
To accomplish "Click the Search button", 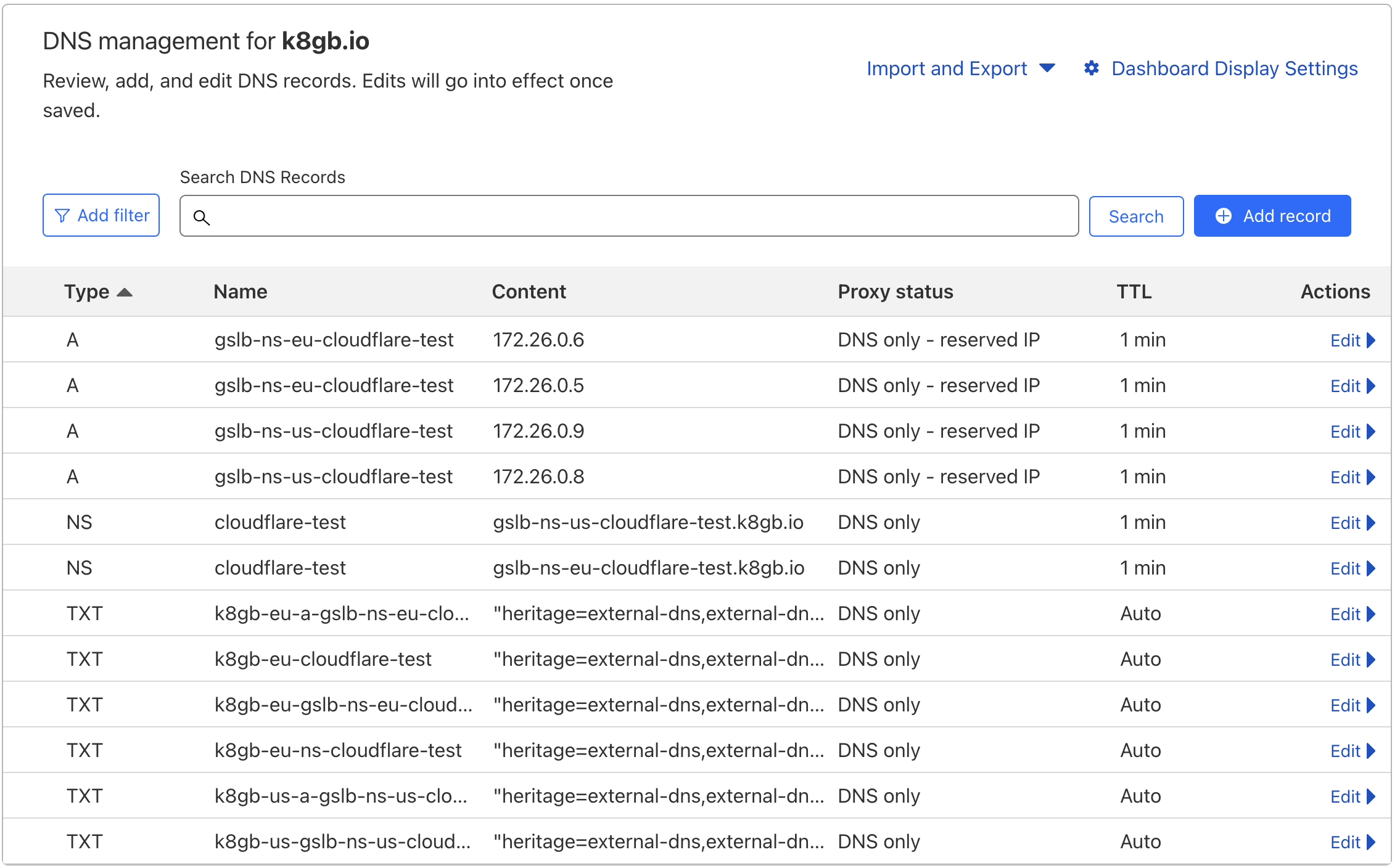I will (x=1136, y=216).
